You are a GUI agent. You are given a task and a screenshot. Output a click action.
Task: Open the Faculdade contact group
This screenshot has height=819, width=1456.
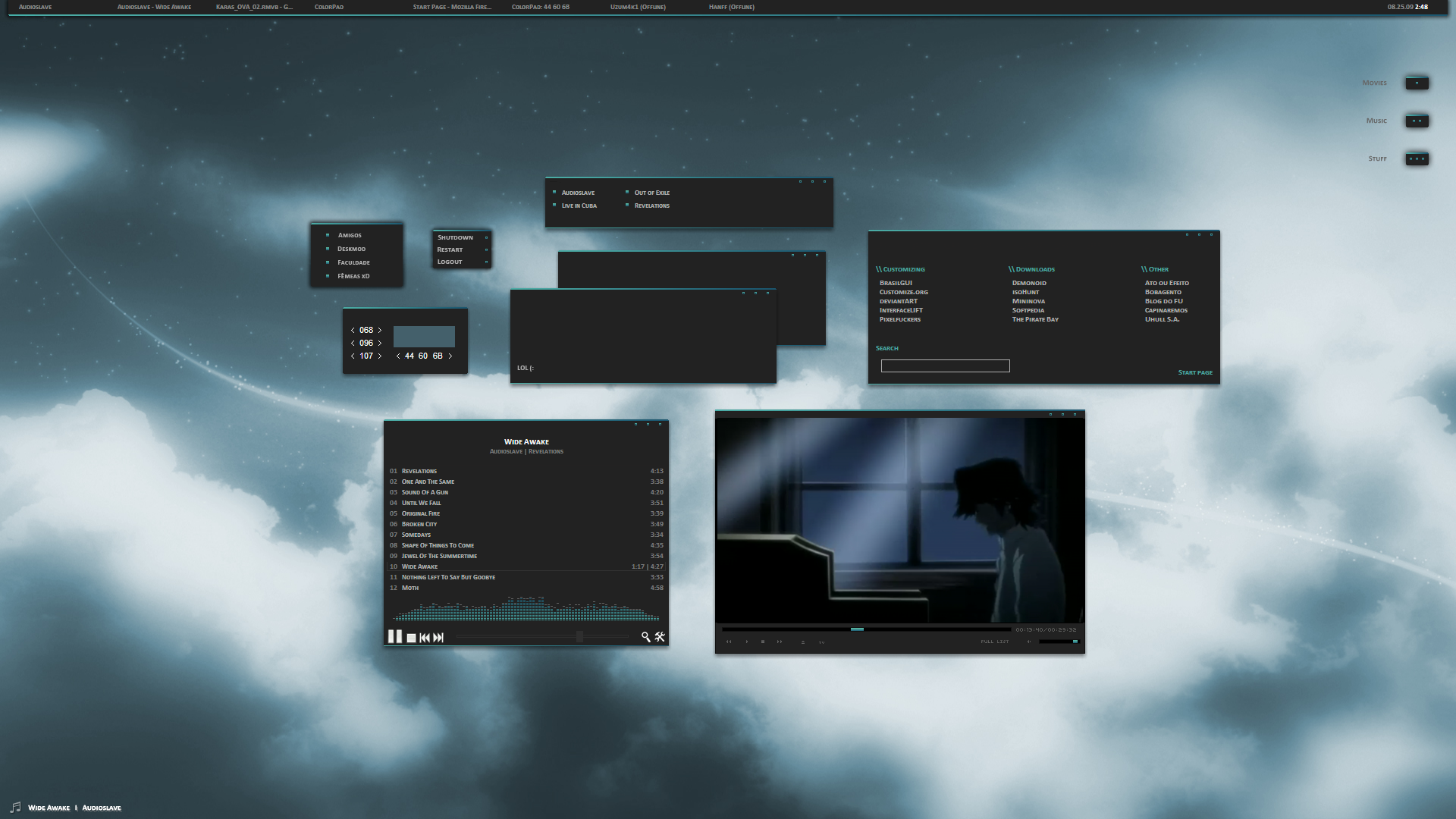[353, 262]
